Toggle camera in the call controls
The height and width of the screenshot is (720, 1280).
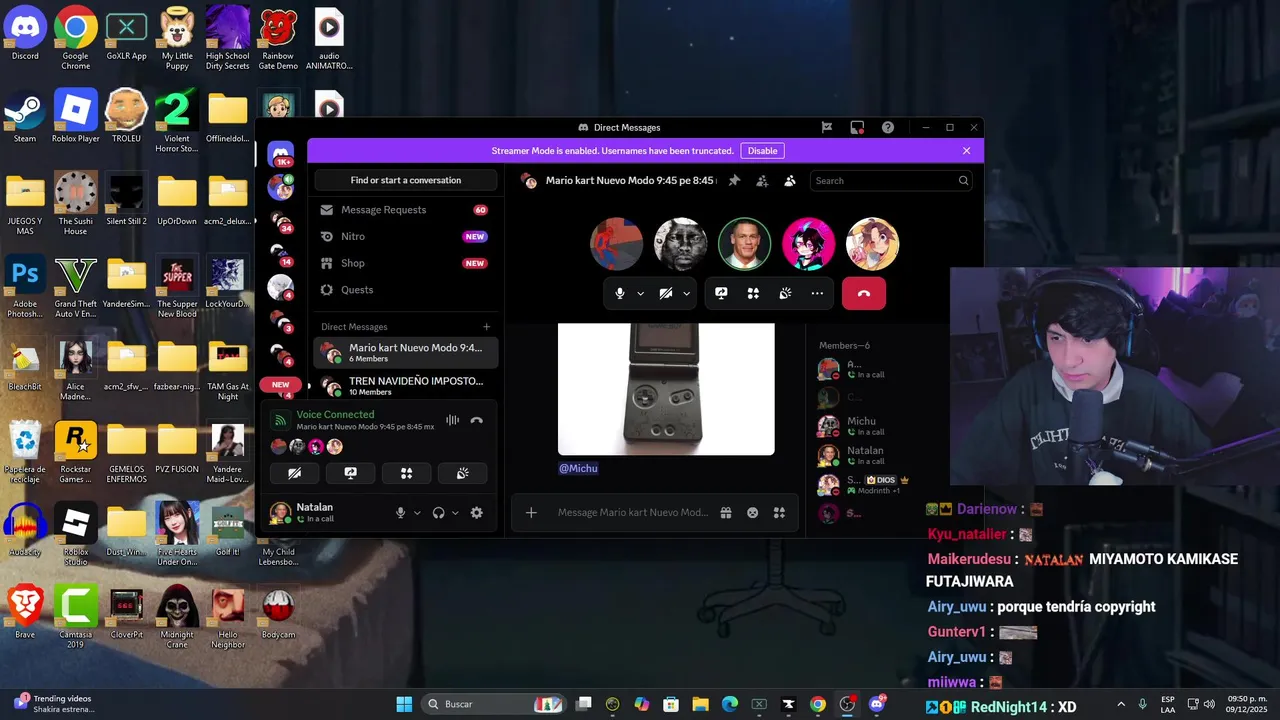665,293
